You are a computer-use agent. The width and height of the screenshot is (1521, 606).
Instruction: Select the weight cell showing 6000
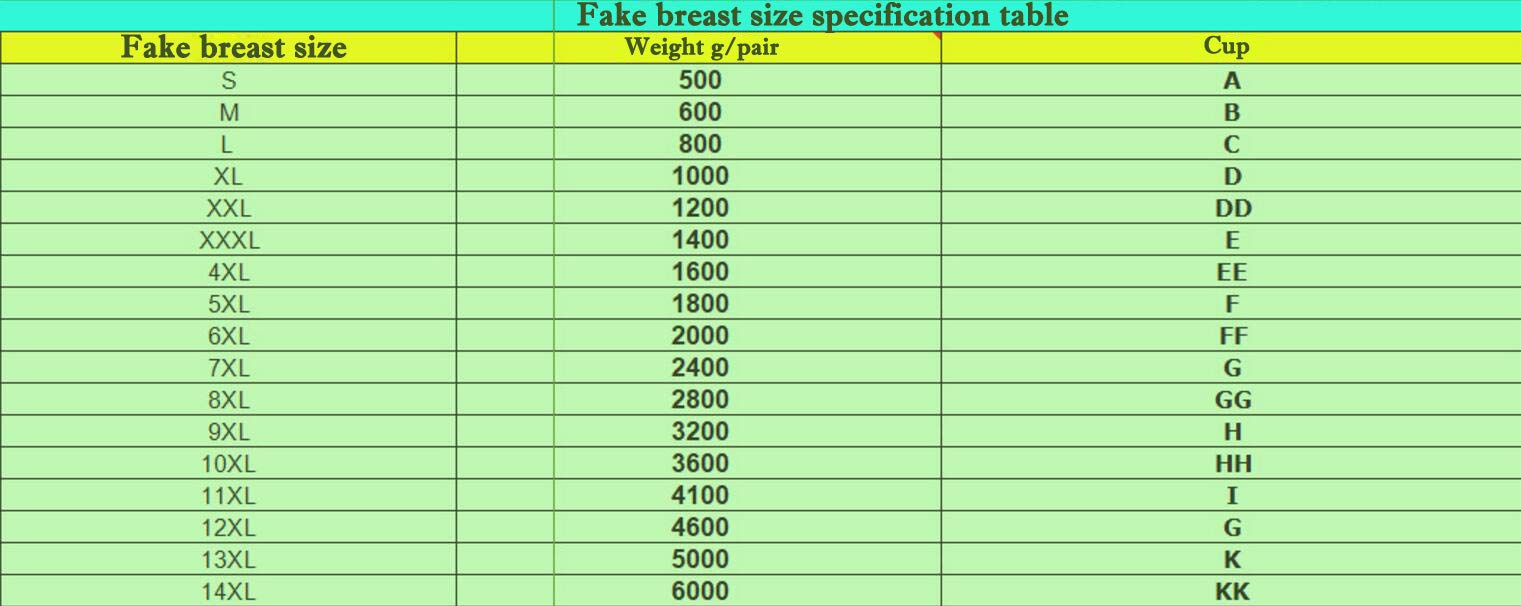pyautogui.click(x=700, y=592)
